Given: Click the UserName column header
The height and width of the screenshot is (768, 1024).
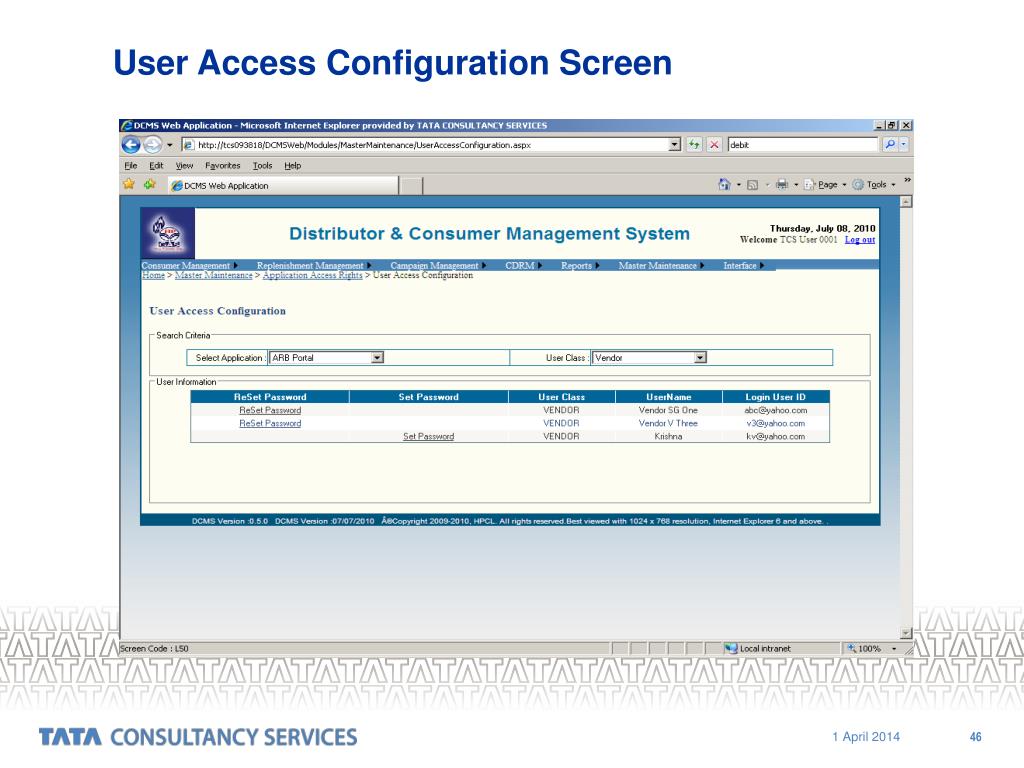Looking at the screenshot, I should pos(669,397).
